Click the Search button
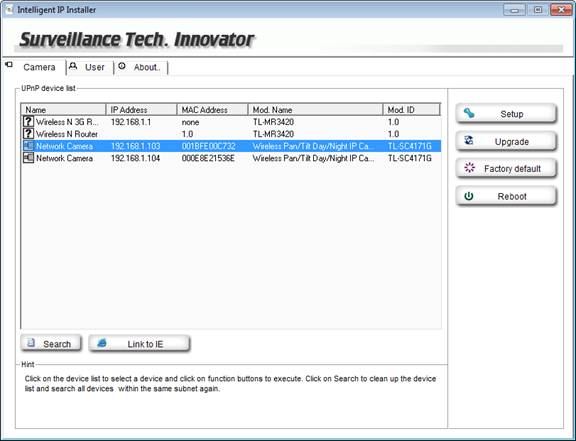The image size is (576, 441). coord(51,344)
